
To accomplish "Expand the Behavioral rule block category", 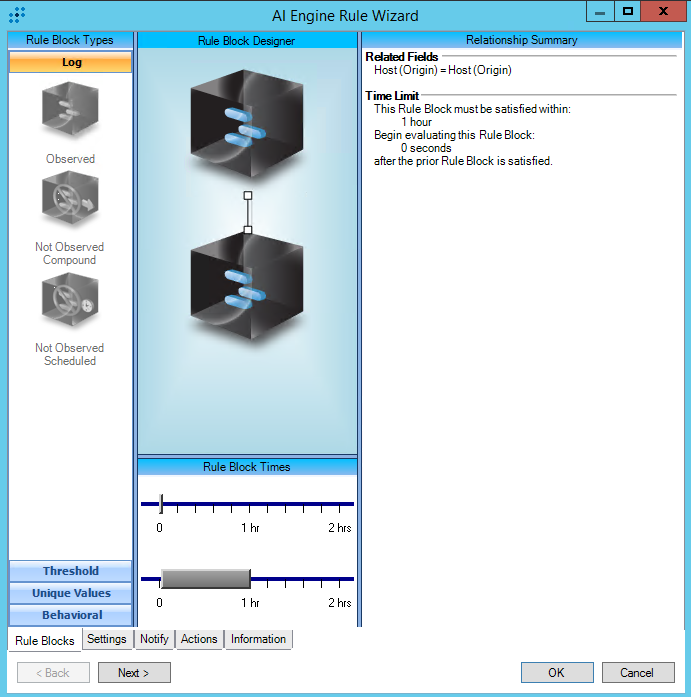I will pyautogui.click(x=71, y=615).
